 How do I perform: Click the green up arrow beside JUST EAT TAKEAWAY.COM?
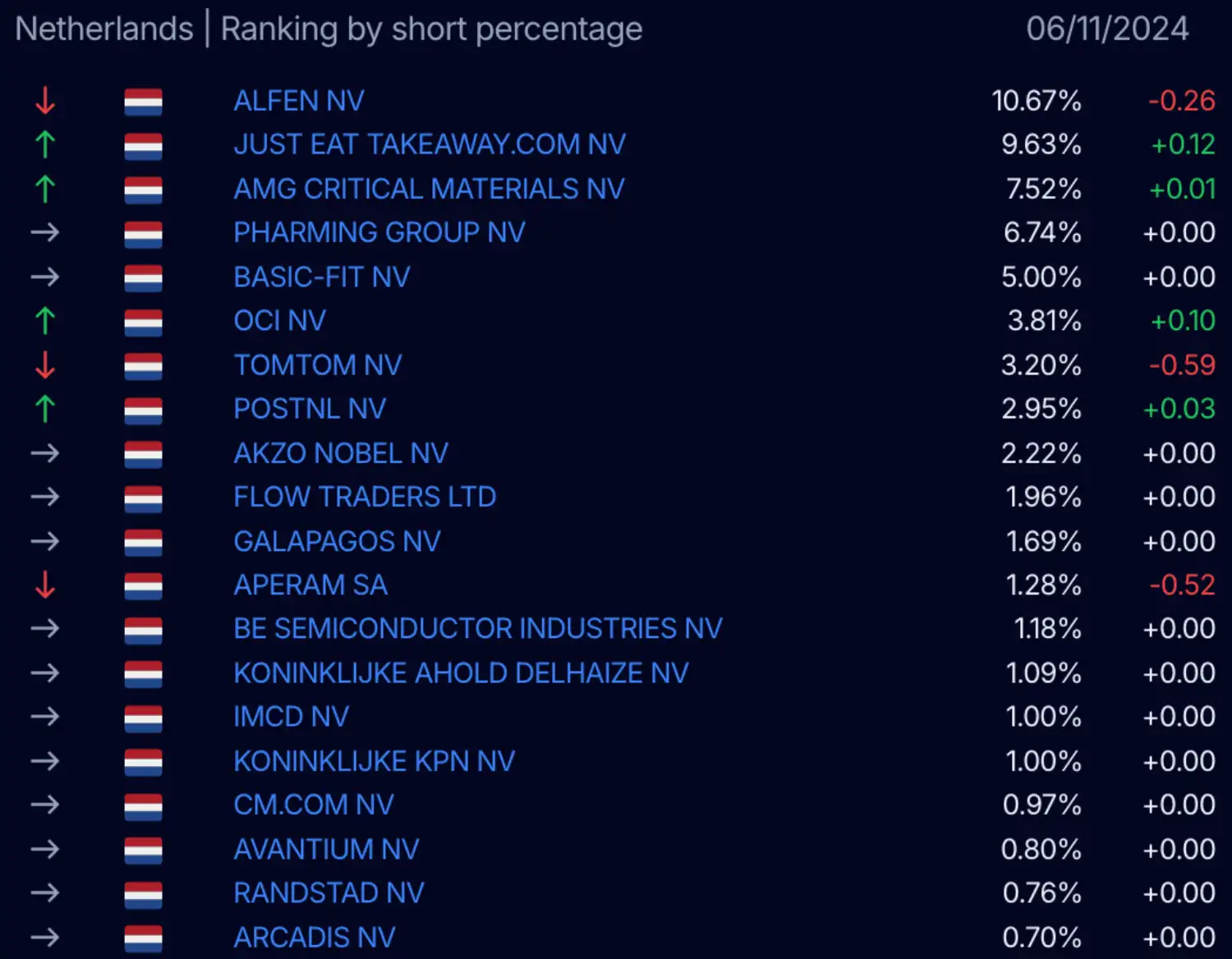point(45,145)
